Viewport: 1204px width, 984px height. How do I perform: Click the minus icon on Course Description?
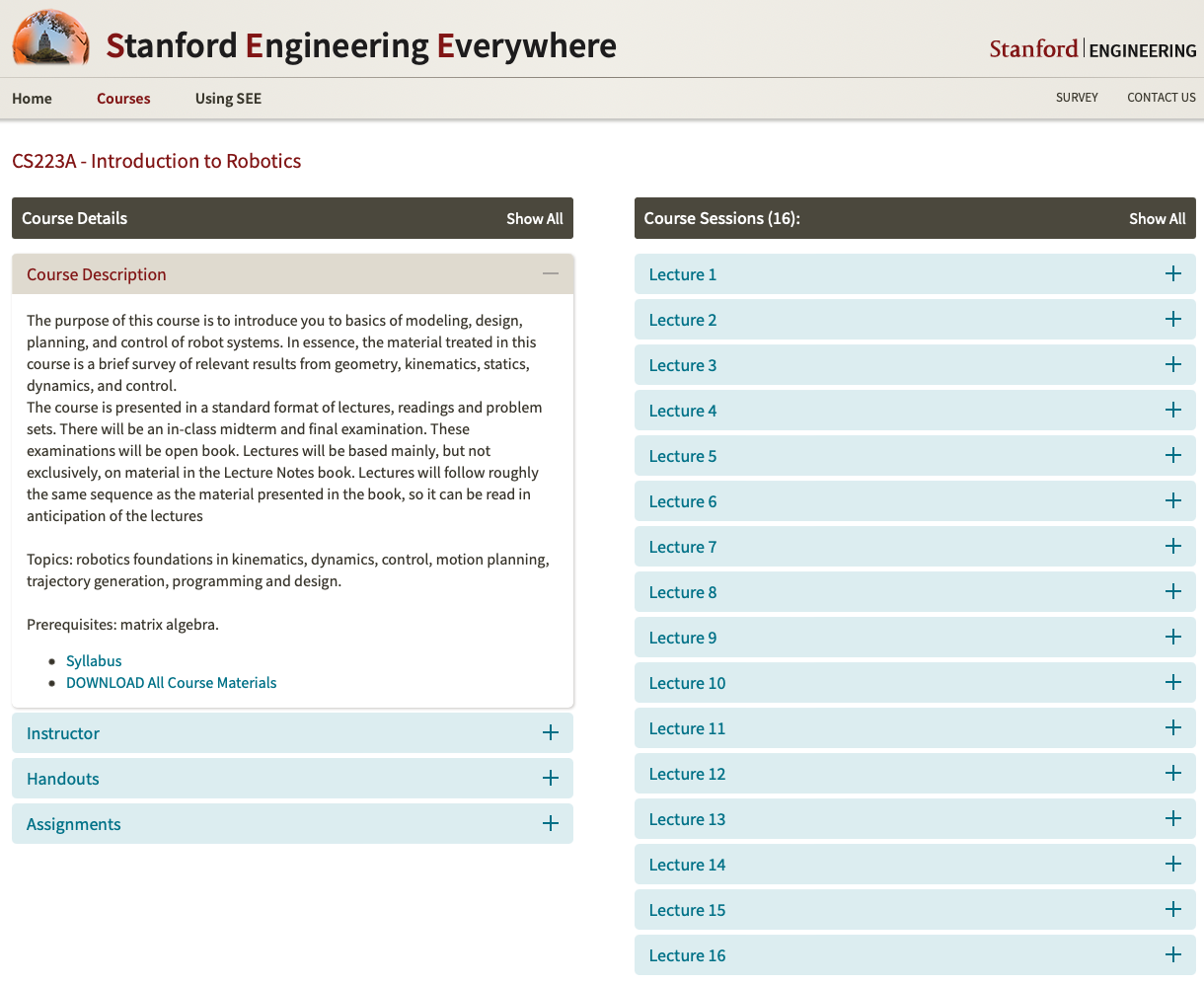551,273
